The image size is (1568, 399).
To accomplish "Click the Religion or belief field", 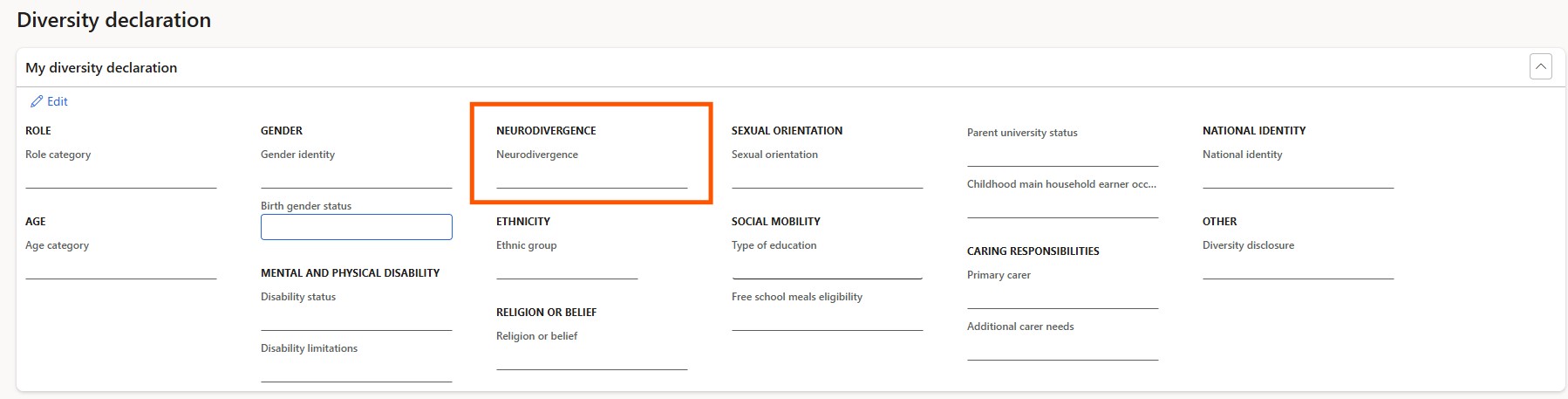I will (x=591, y=358).
